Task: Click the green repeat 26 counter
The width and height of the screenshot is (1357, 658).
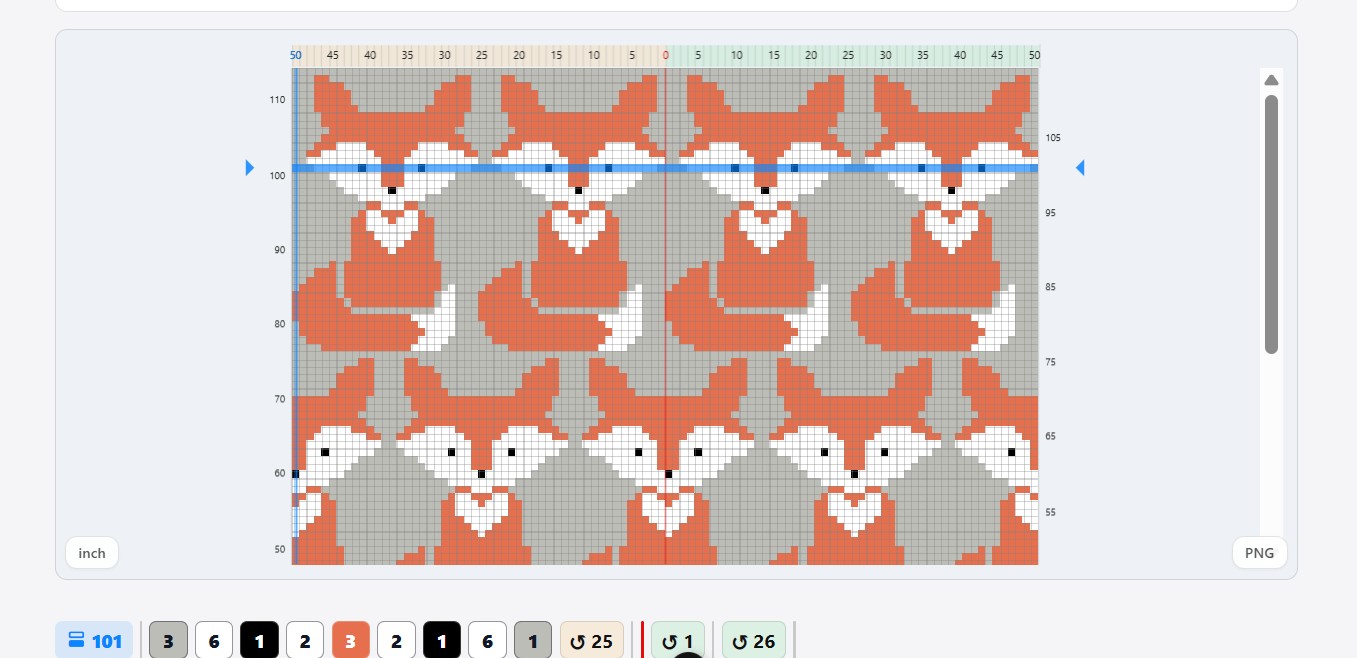Action: coord(754,641)
